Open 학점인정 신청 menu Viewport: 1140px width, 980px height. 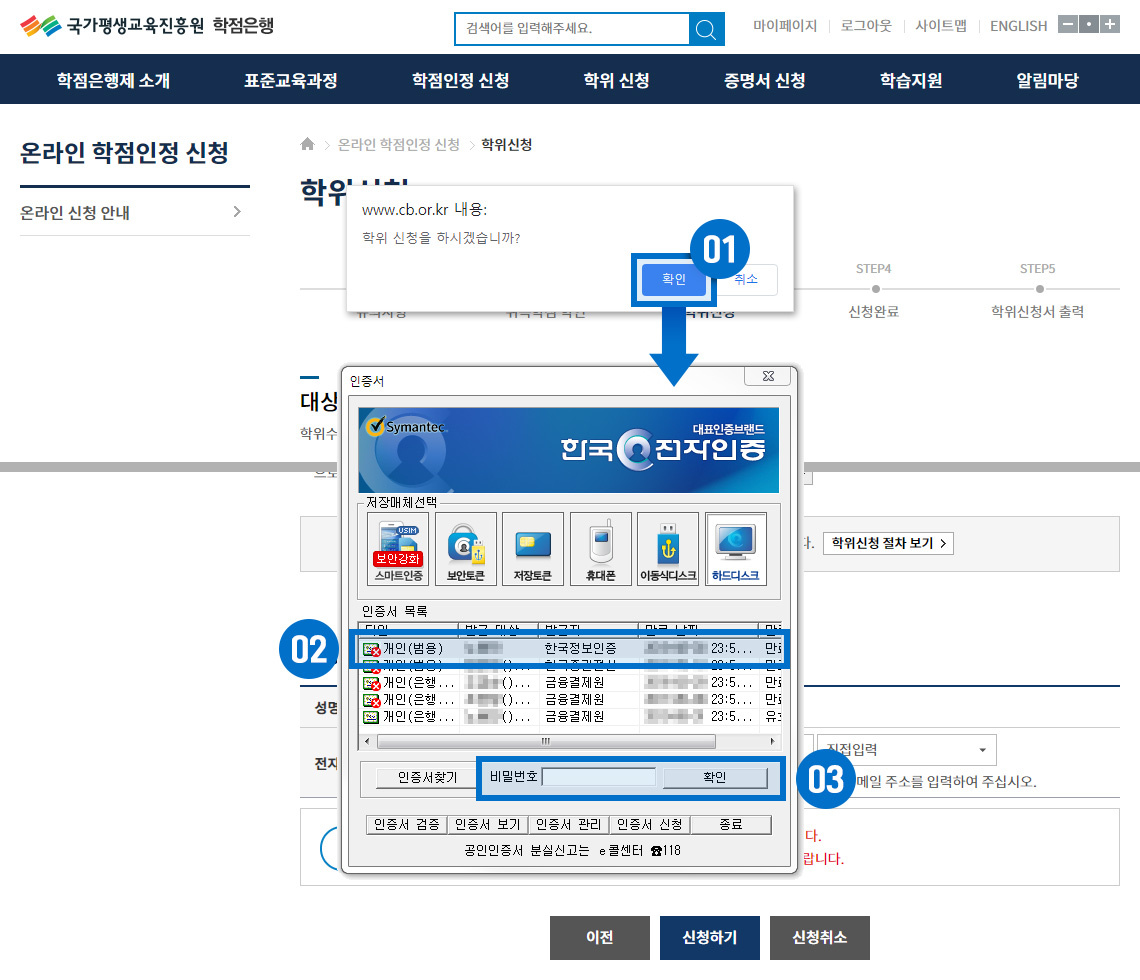point(460,80)
